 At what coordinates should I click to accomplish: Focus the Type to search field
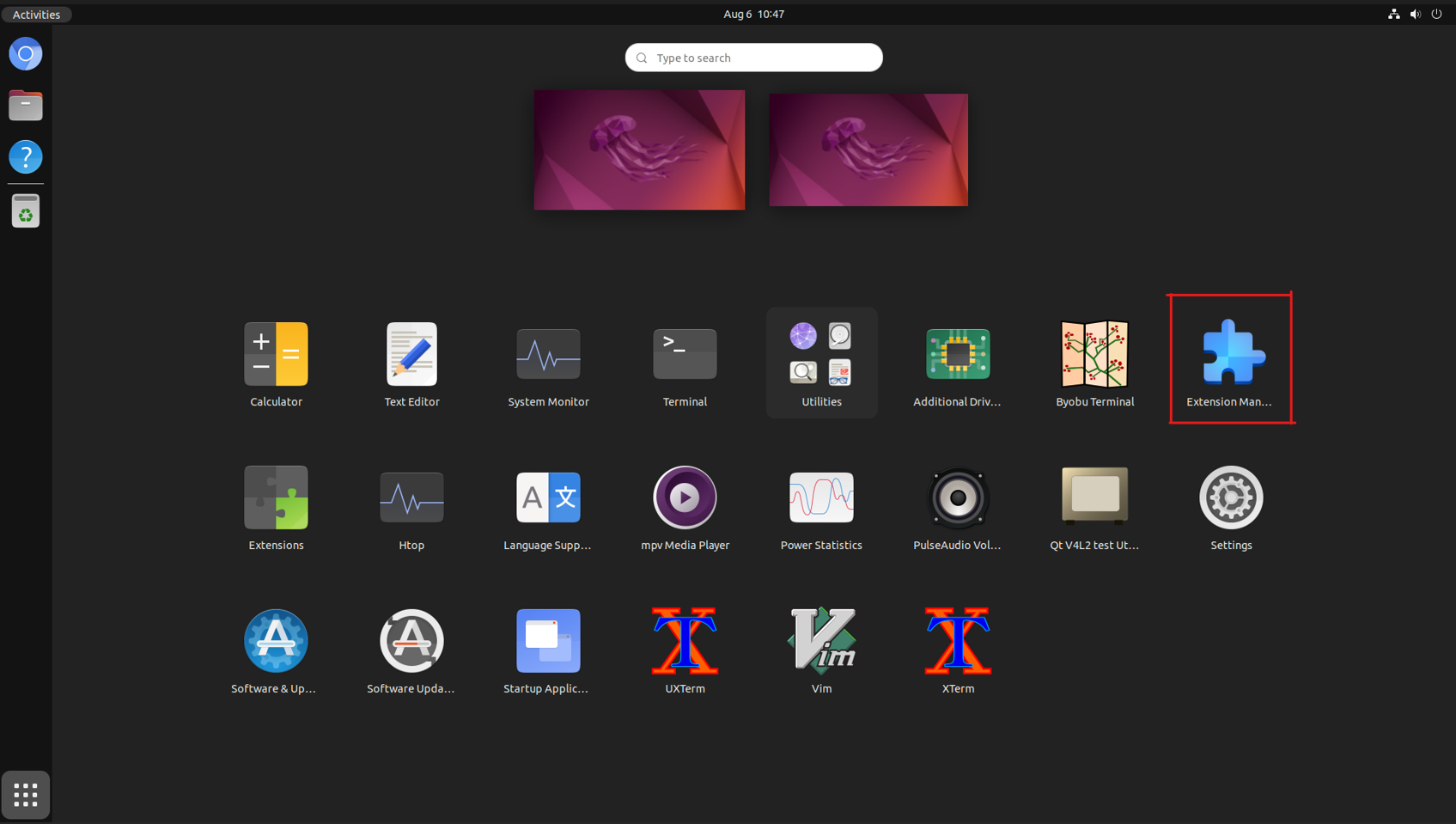tap(753, 58)
